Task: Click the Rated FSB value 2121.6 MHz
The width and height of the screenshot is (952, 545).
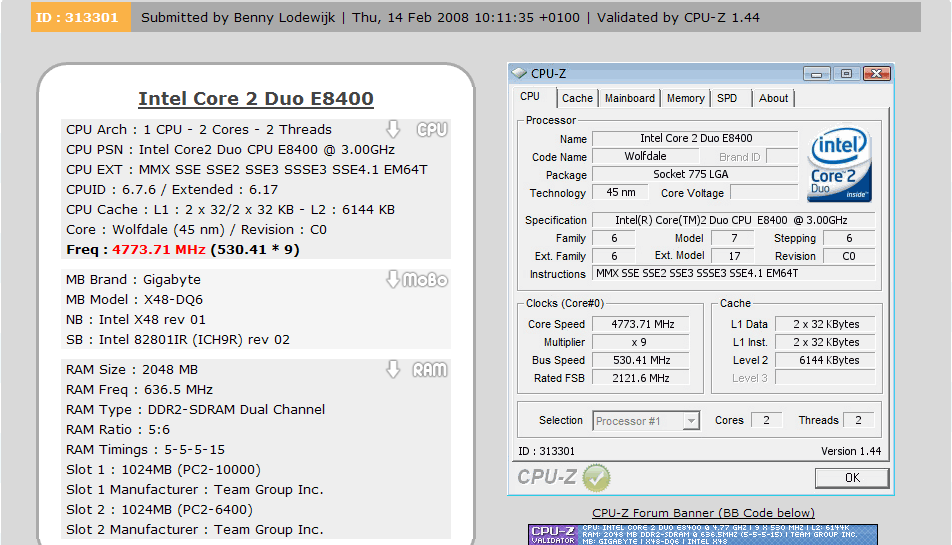Action: pyautogui.click(x=641, y=378)
